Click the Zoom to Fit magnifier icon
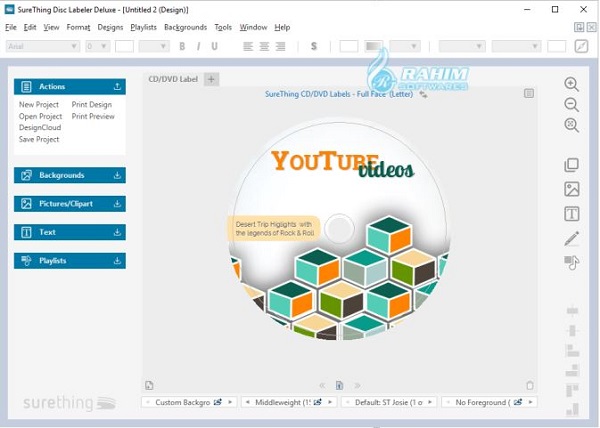The width and height of the screenshot is (600, 428). [571, 125]
